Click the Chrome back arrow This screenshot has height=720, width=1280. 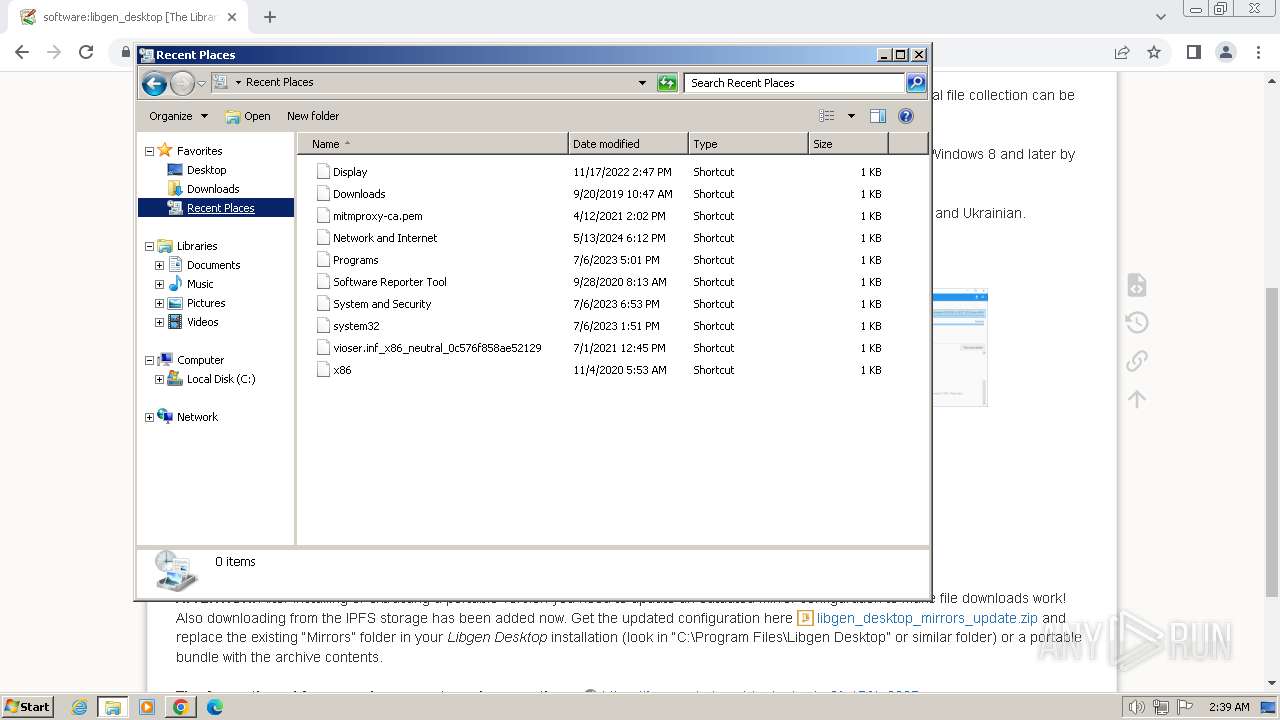coord(22,52)
